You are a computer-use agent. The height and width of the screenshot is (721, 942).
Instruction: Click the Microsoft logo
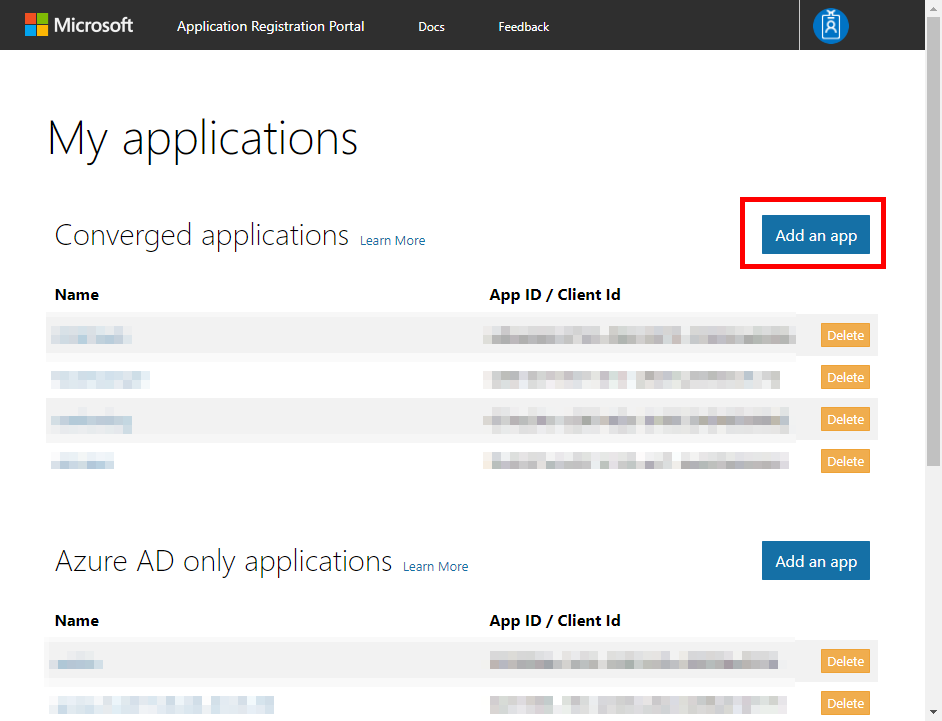pos(79,25)
